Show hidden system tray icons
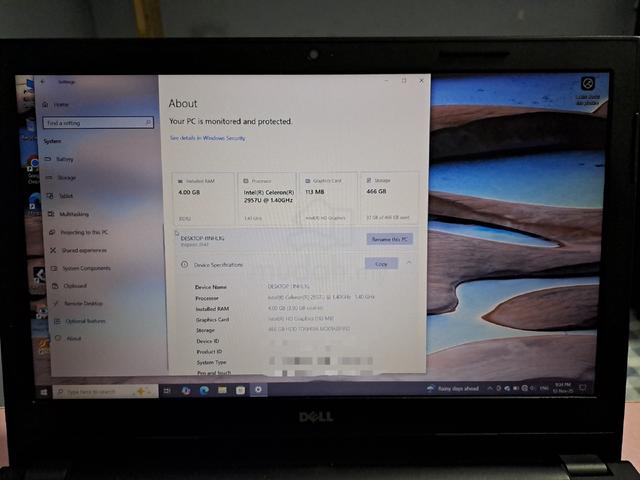Image resolution: width=640 pixels, height=480 pixels. point(489,389)
